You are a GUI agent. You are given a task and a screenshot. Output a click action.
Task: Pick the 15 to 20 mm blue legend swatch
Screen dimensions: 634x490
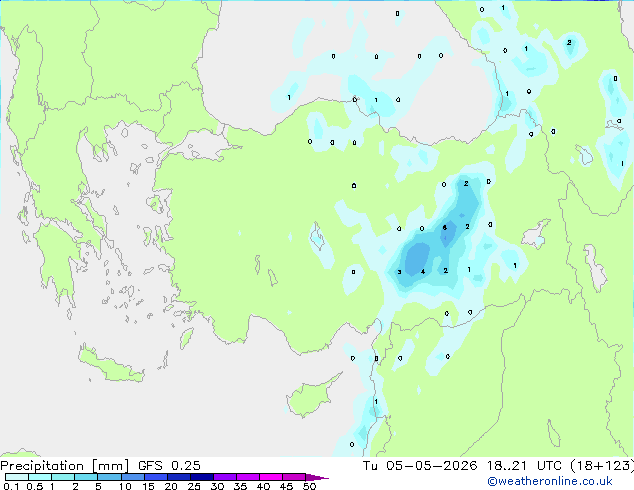[155, 477]
